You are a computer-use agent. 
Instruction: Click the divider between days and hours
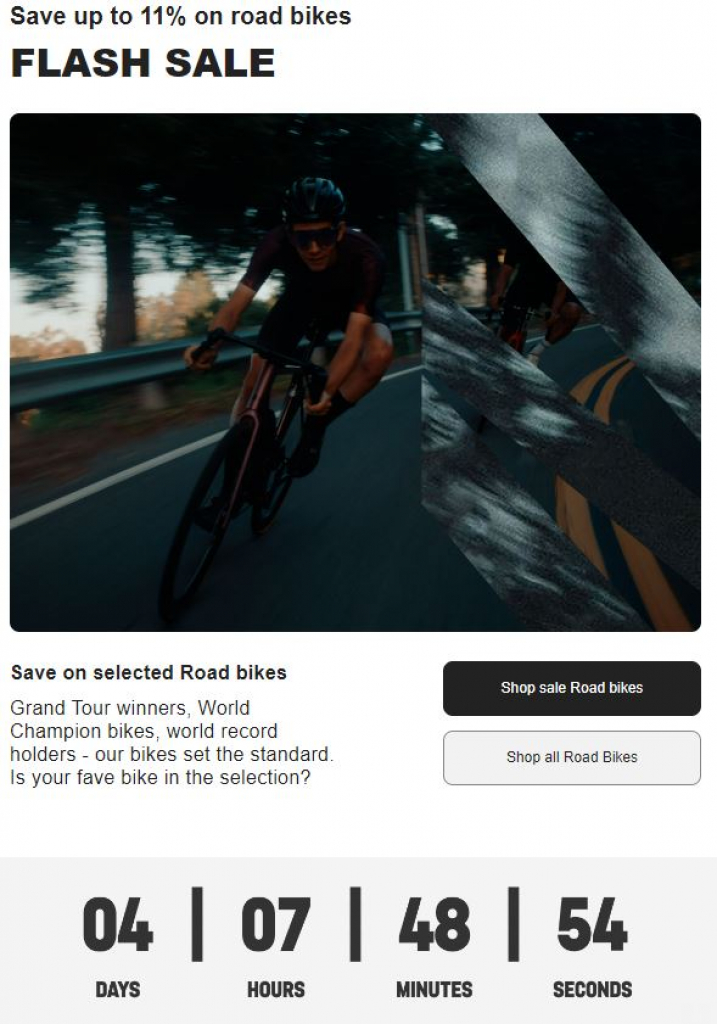point(197,923)
